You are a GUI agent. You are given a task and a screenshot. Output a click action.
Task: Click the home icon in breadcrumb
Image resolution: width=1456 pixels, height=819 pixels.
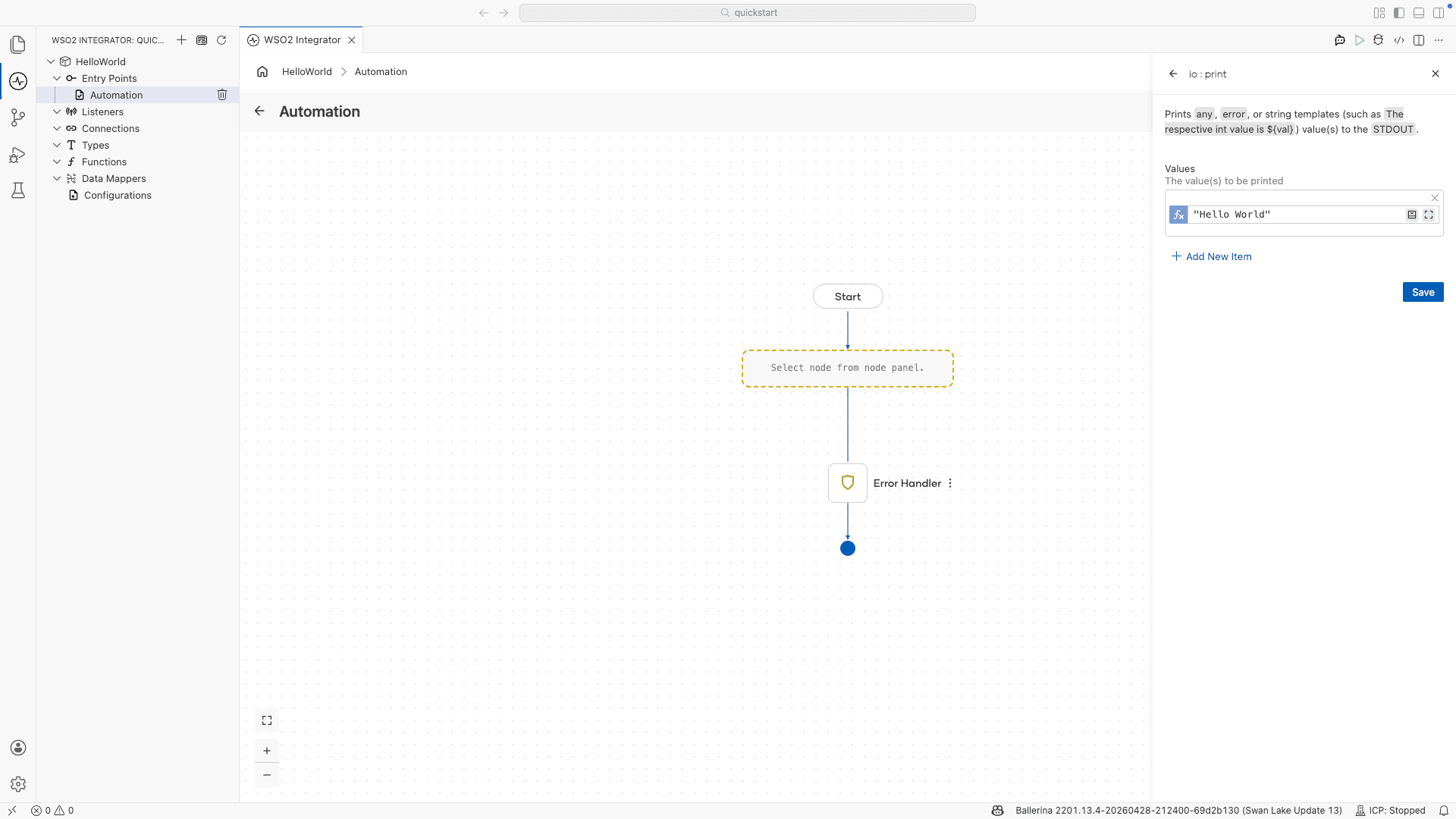[x=262, y=71]
